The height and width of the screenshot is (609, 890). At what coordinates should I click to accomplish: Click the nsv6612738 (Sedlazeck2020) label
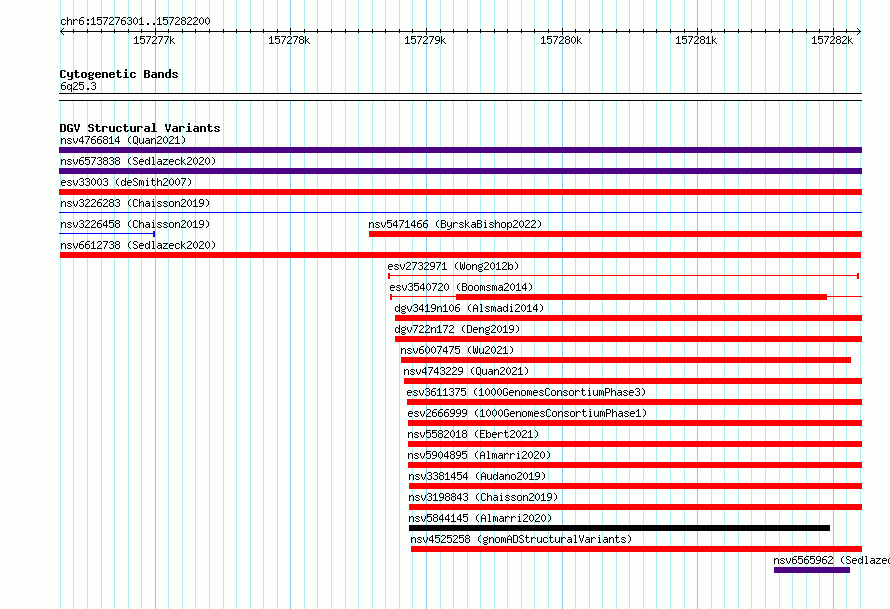click(x=138, y=245)
